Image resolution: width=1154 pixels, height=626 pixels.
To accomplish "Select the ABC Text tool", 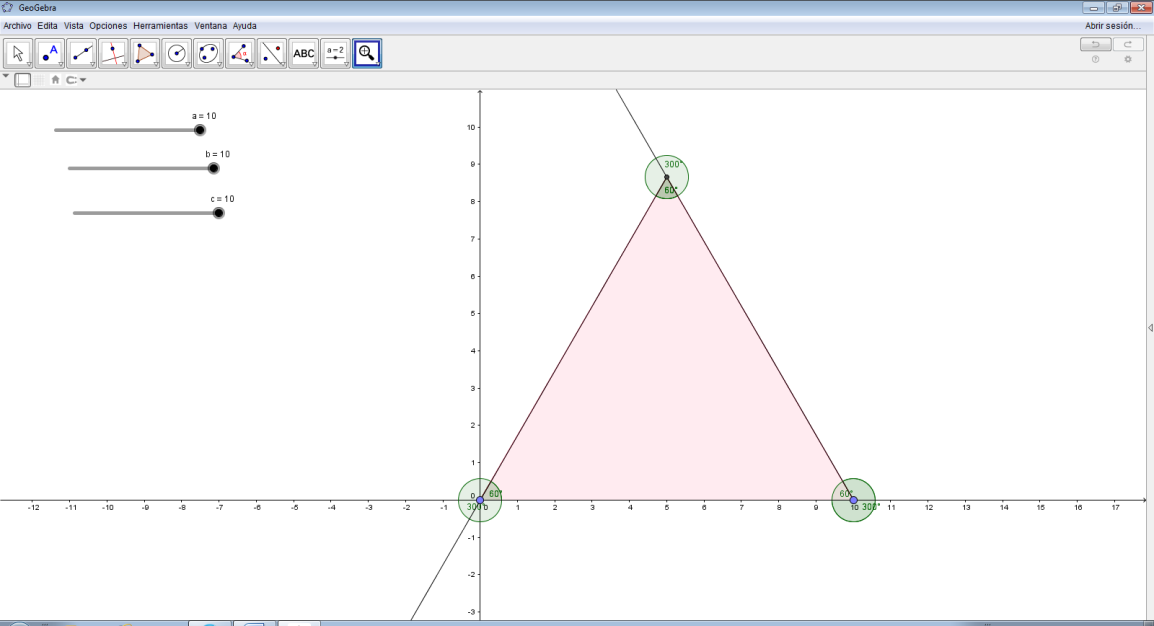I will (303, 54).
